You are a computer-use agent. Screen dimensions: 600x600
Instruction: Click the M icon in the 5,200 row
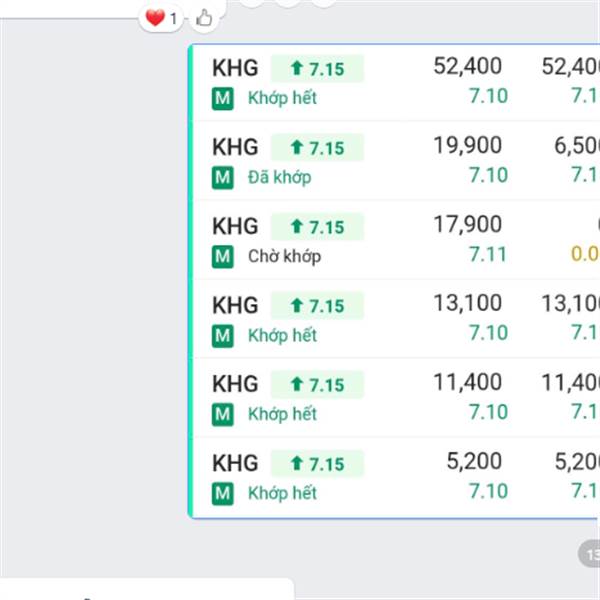point(222,493)
